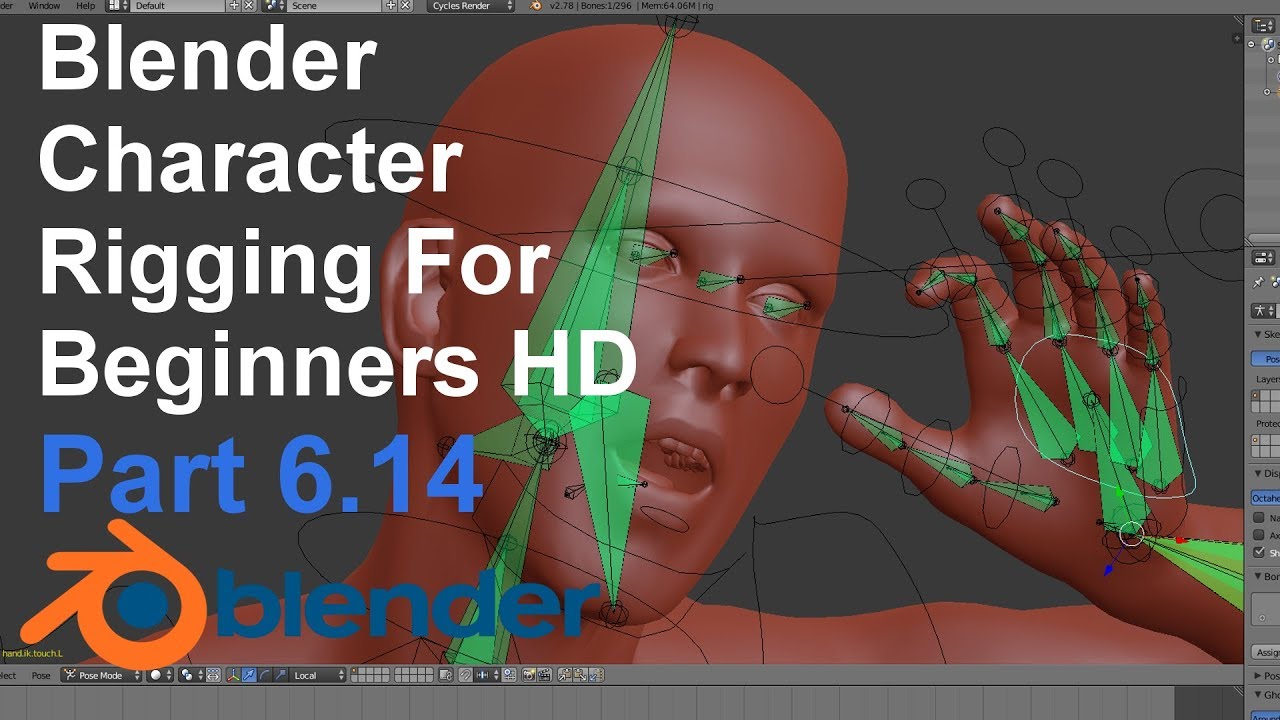
Task: Click the Default screen layout field
Action: (x=180, y=6)
